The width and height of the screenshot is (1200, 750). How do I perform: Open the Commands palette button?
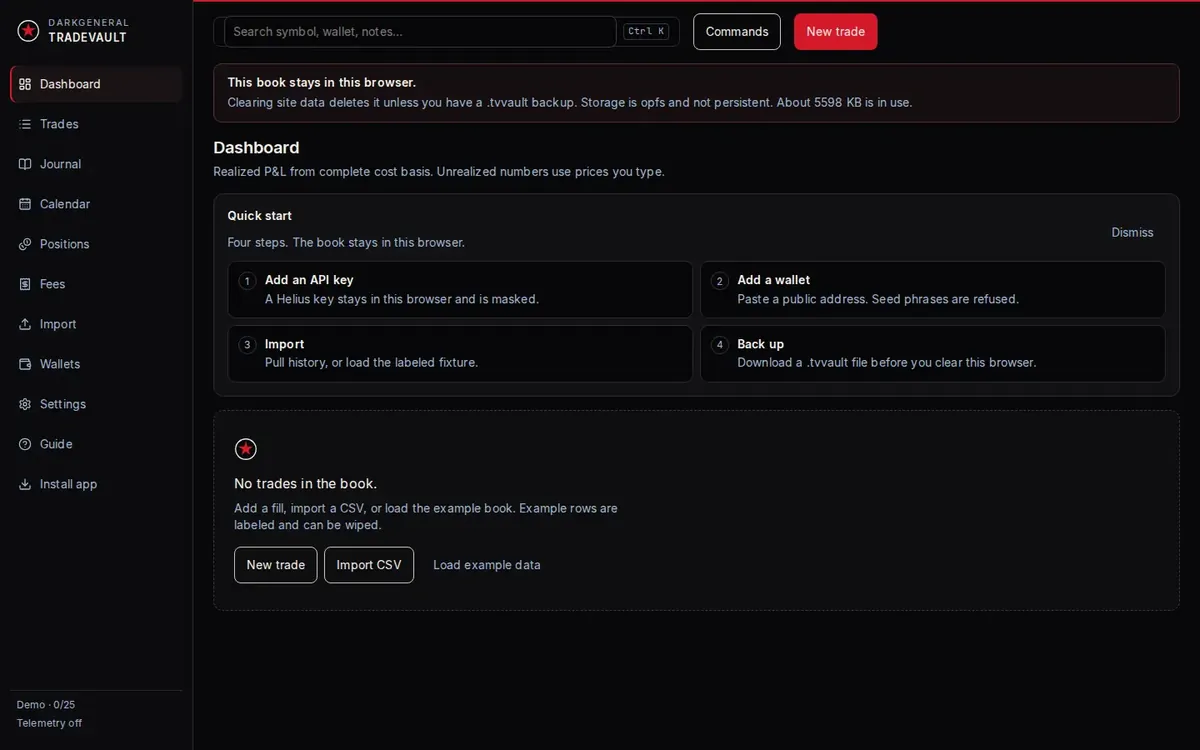tap(737, 31)
